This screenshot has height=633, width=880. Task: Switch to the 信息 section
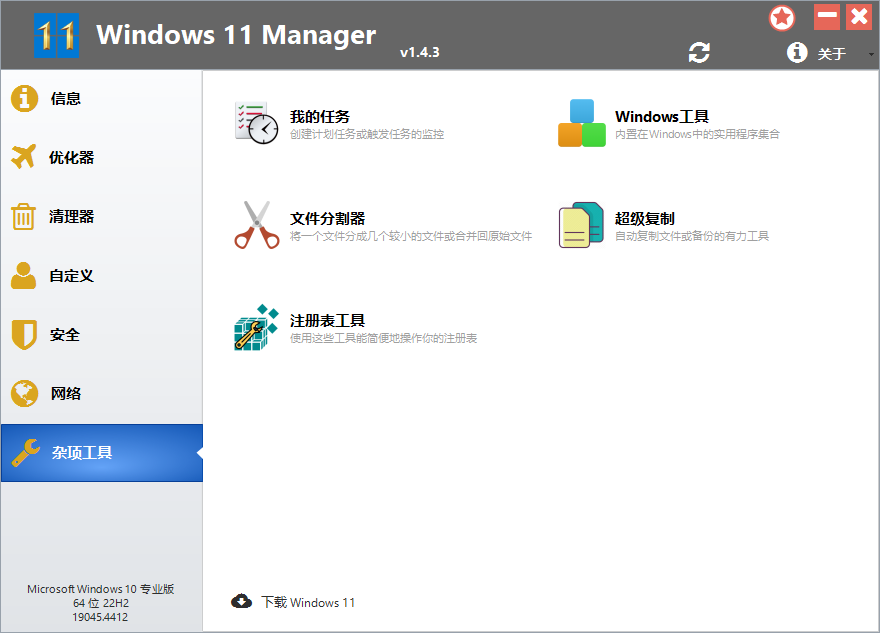tap(26, 98)
